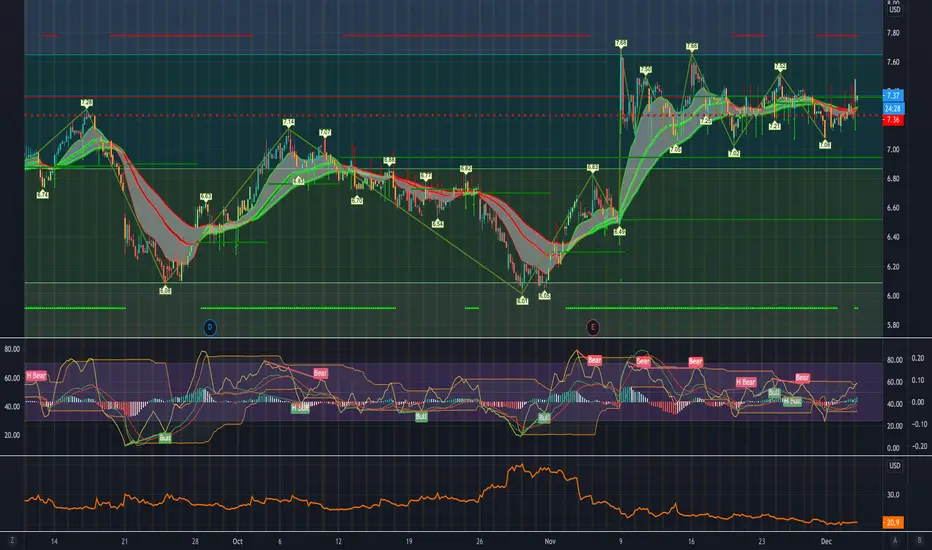Click the 6.08 pivot low label

(165, 291)
